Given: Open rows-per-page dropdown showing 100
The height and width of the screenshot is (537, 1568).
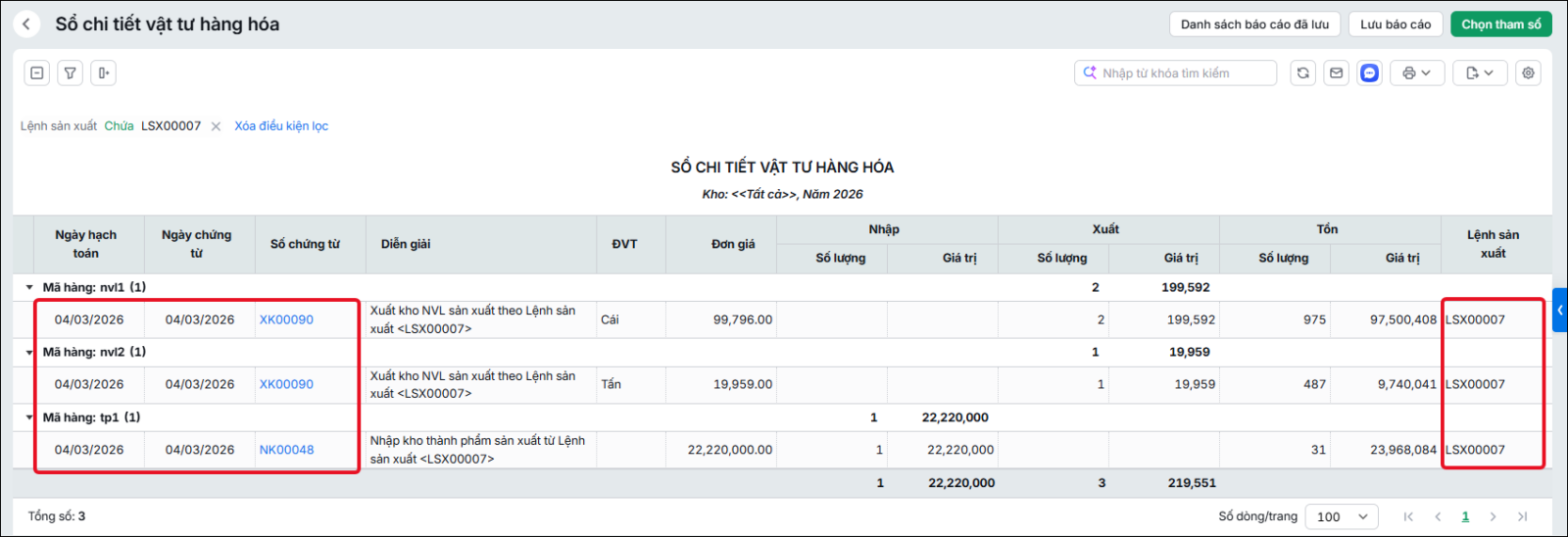Looking at the screenshot, I should tap(1342, 516).
